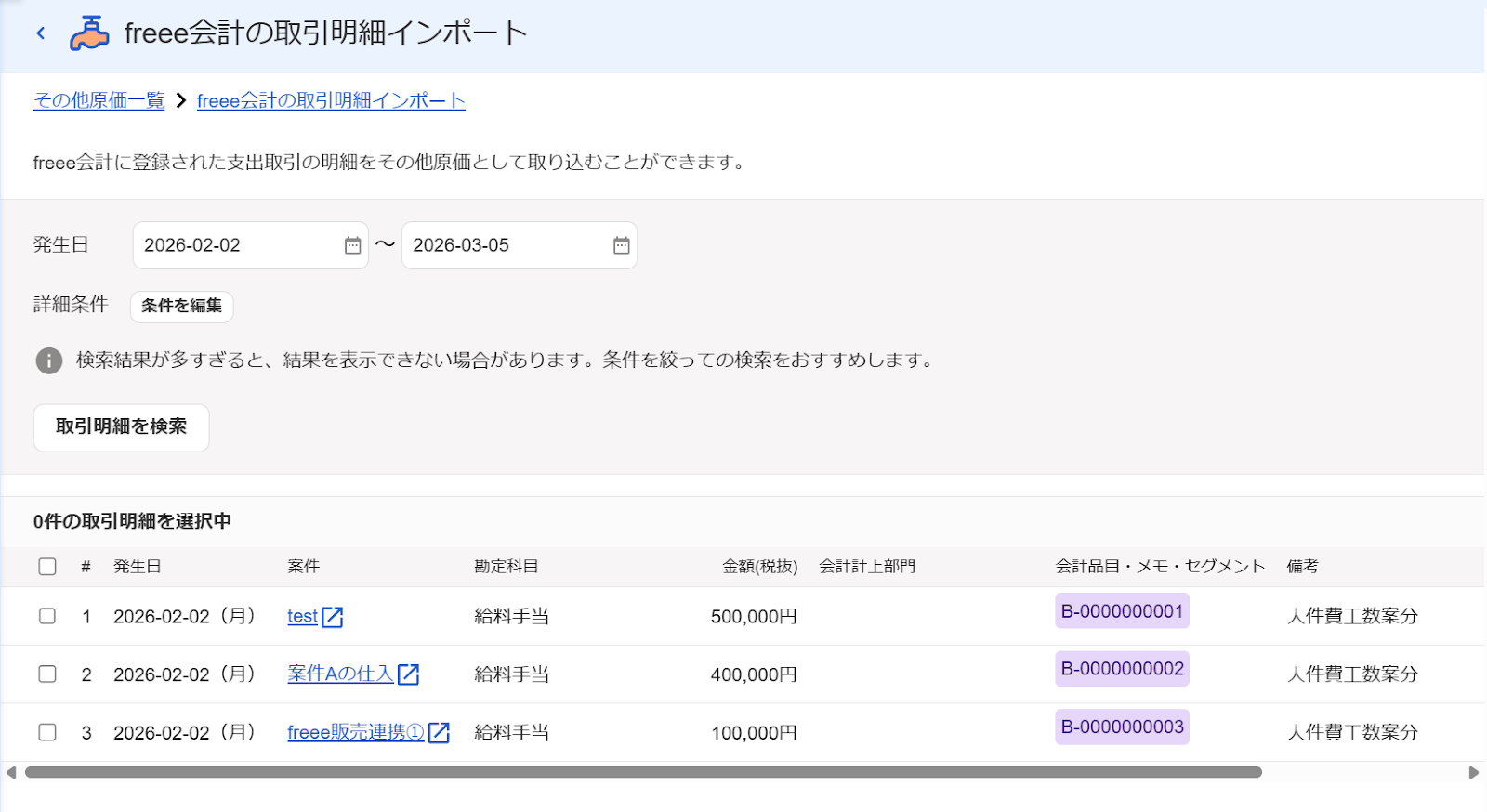This screenshot has width=1487, height=812.
Task: Click the 詳細条件 label
Action: coord(71,305)
